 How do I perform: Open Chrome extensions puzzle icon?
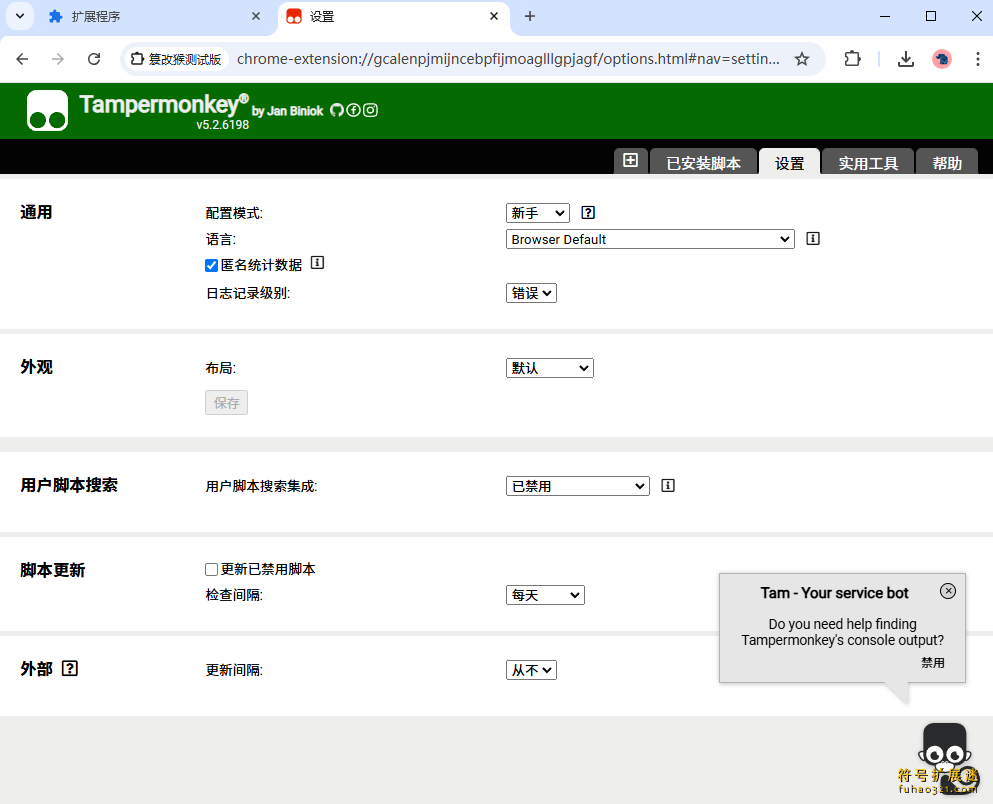(852, 59)
